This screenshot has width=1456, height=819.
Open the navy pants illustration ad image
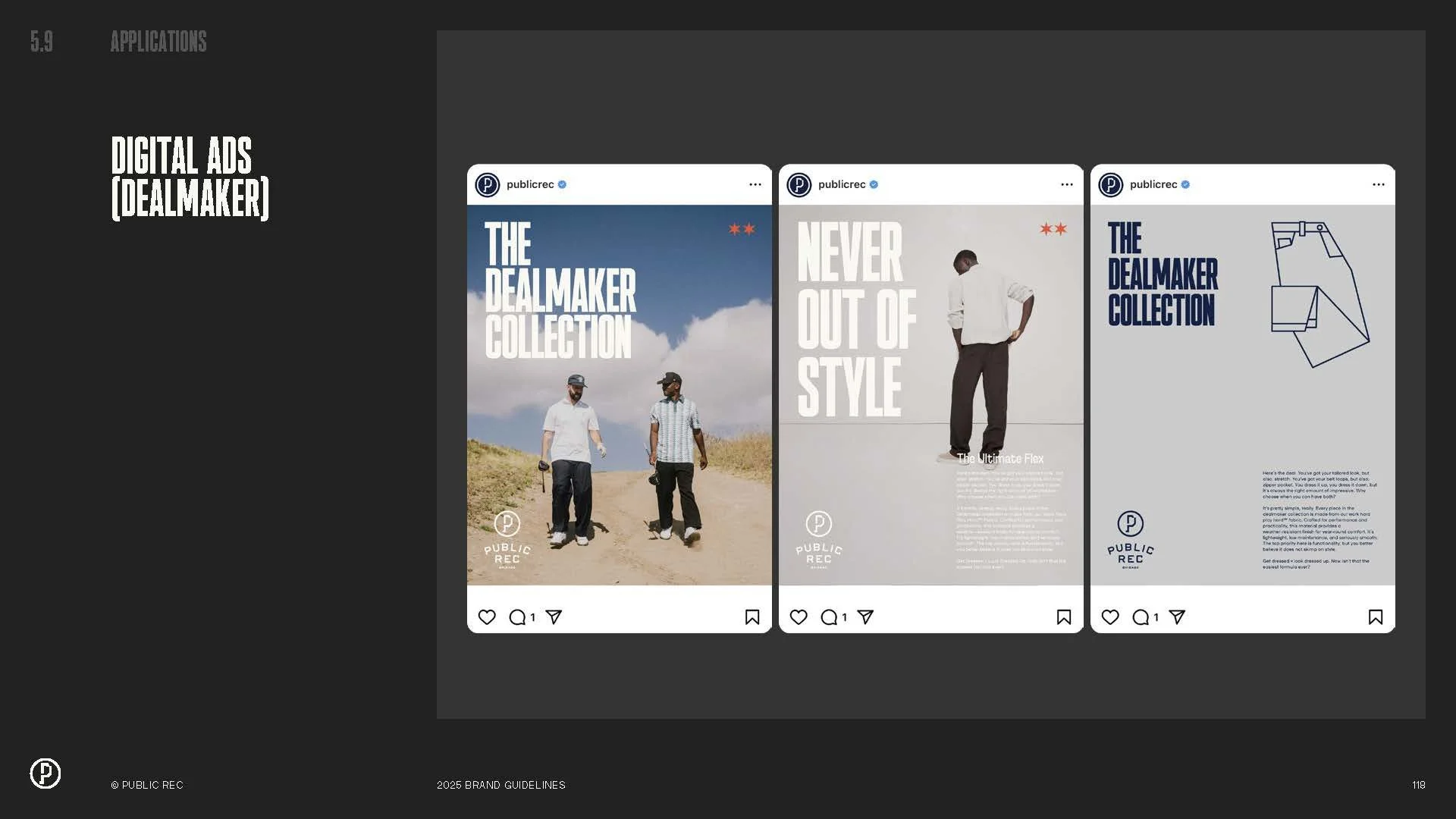[1243, 395]
